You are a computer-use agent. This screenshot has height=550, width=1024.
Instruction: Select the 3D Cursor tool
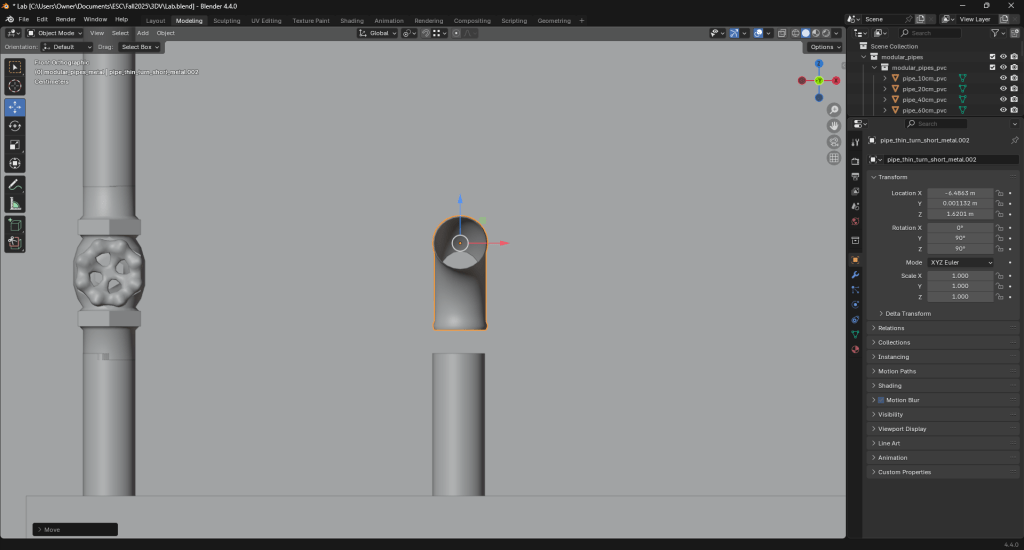pyautogui.click(x=15, y=87)
